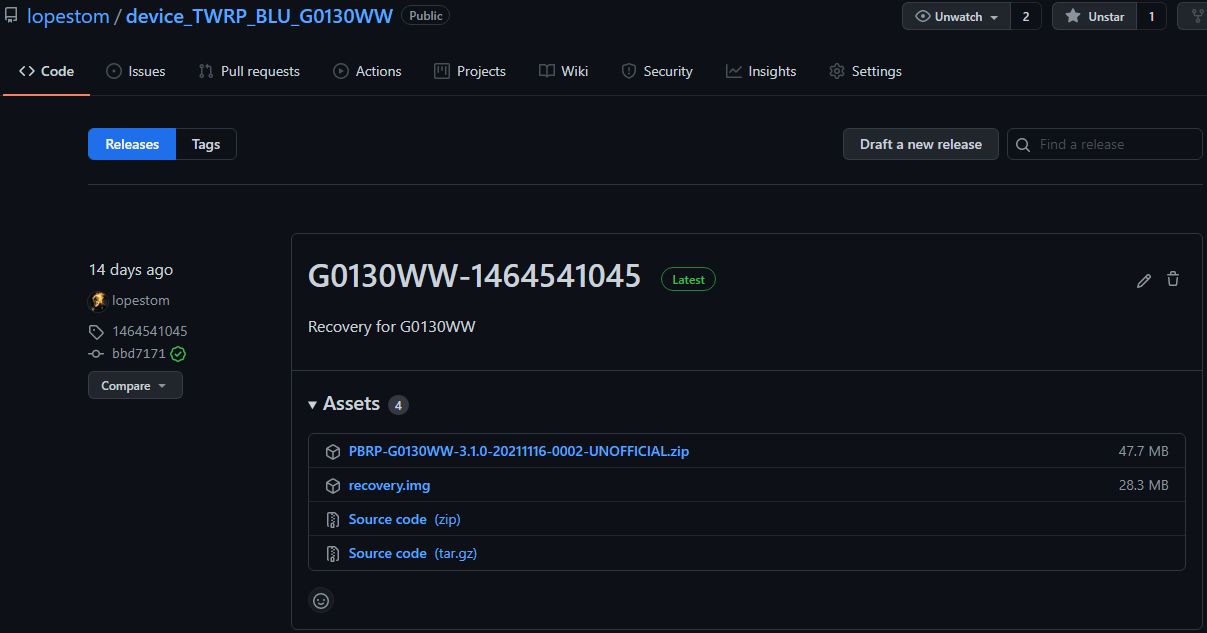Click the '47.7 MB' file size
1207x633 pixels.
1143,451
